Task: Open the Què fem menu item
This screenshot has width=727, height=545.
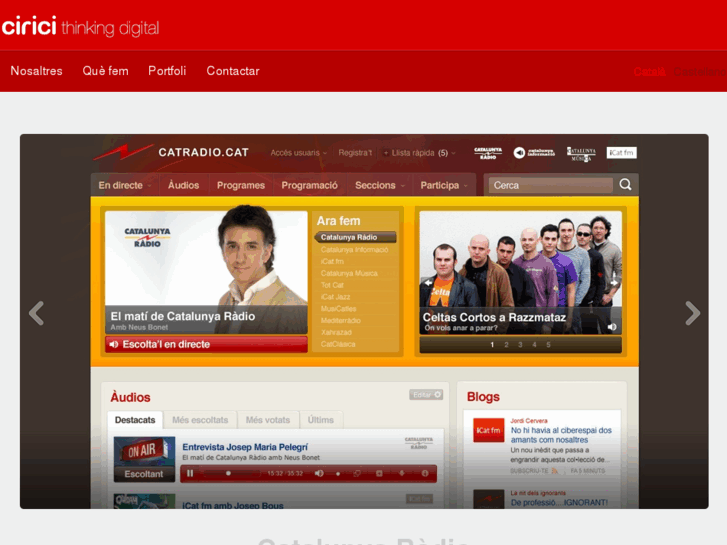Action: 105,71
